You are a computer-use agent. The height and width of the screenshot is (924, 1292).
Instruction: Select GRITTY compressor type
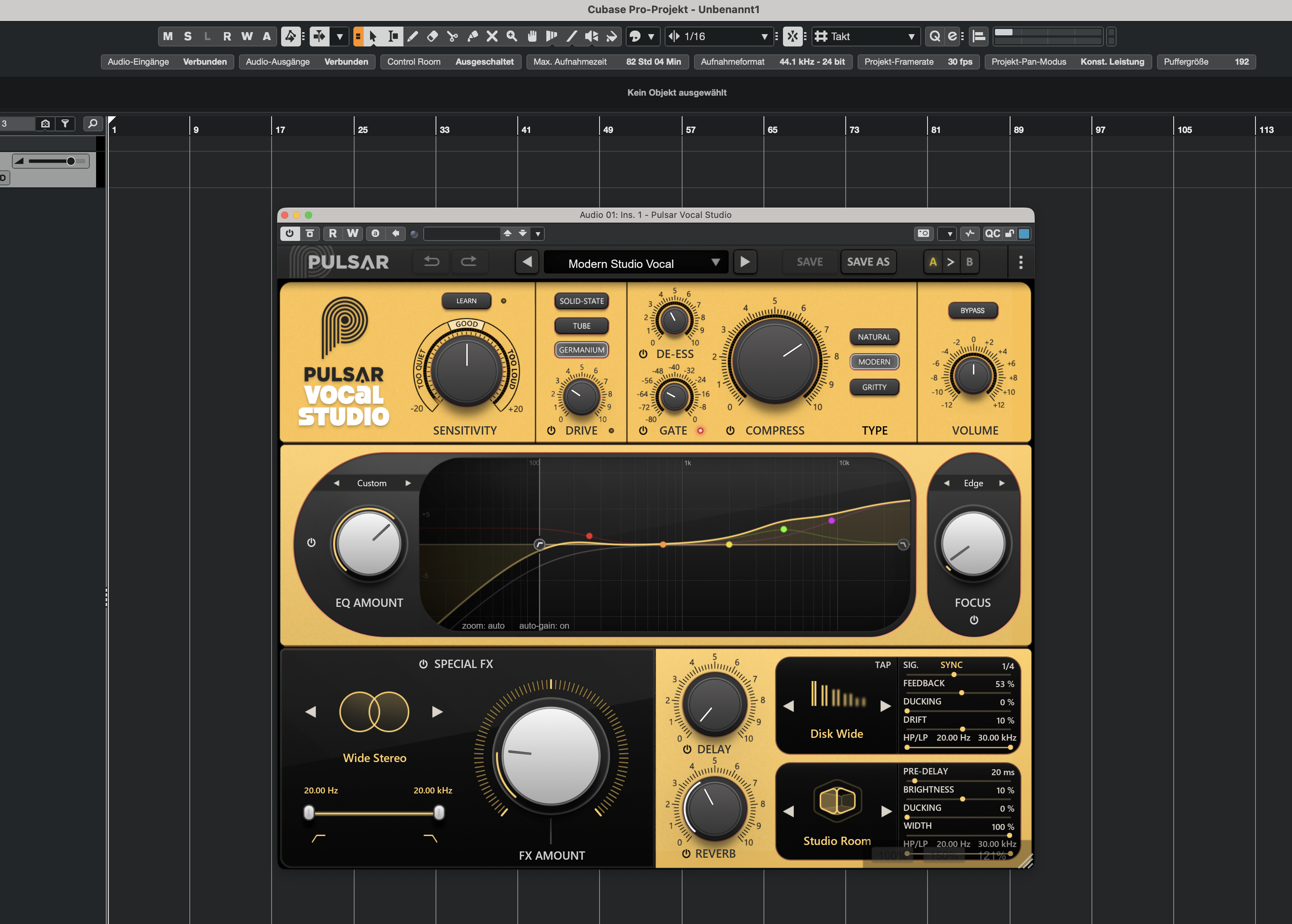click(x=874, y=387)
